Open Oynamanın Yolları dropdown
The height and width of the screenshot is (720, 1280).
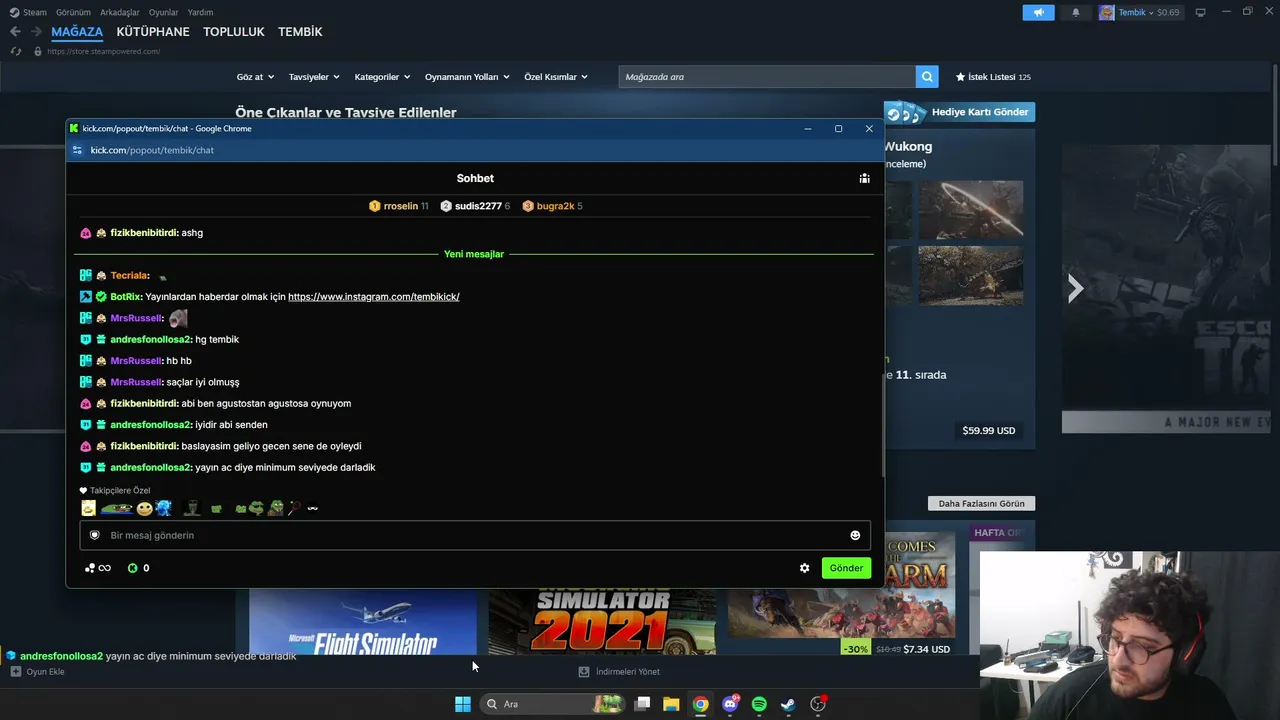pos(467,77)
